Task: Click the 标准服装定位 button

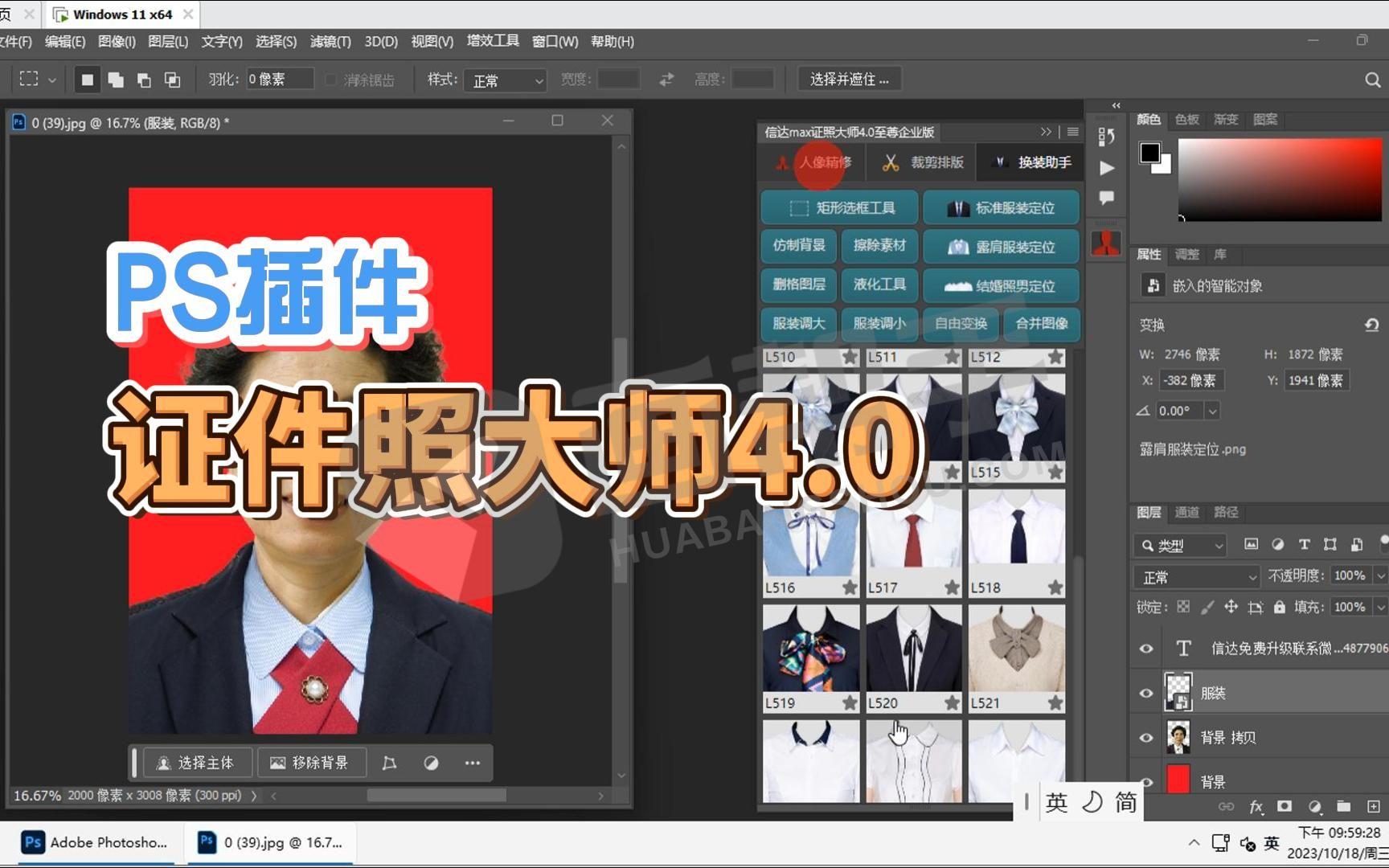Action: click(x=1001, y=208)
